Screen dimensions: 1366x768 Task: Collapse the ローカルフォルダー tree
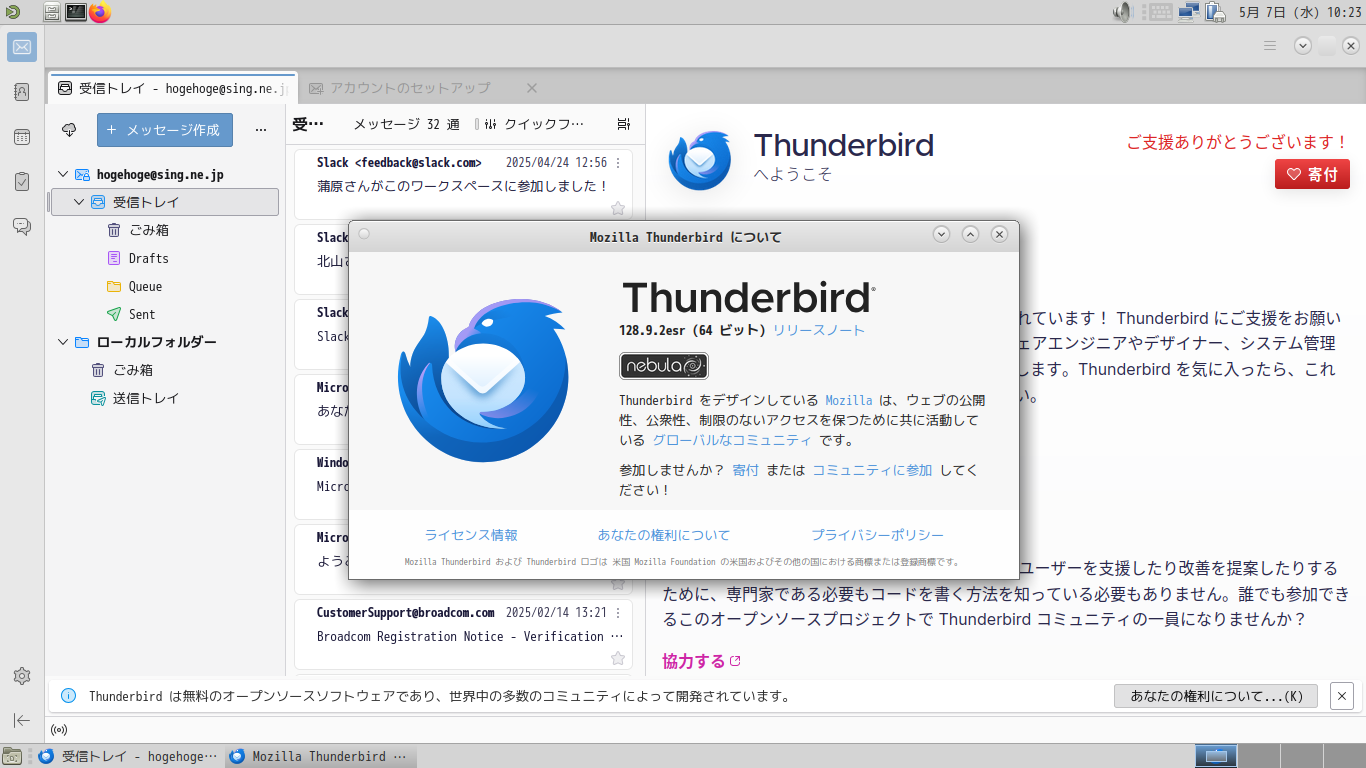(64, 342)
